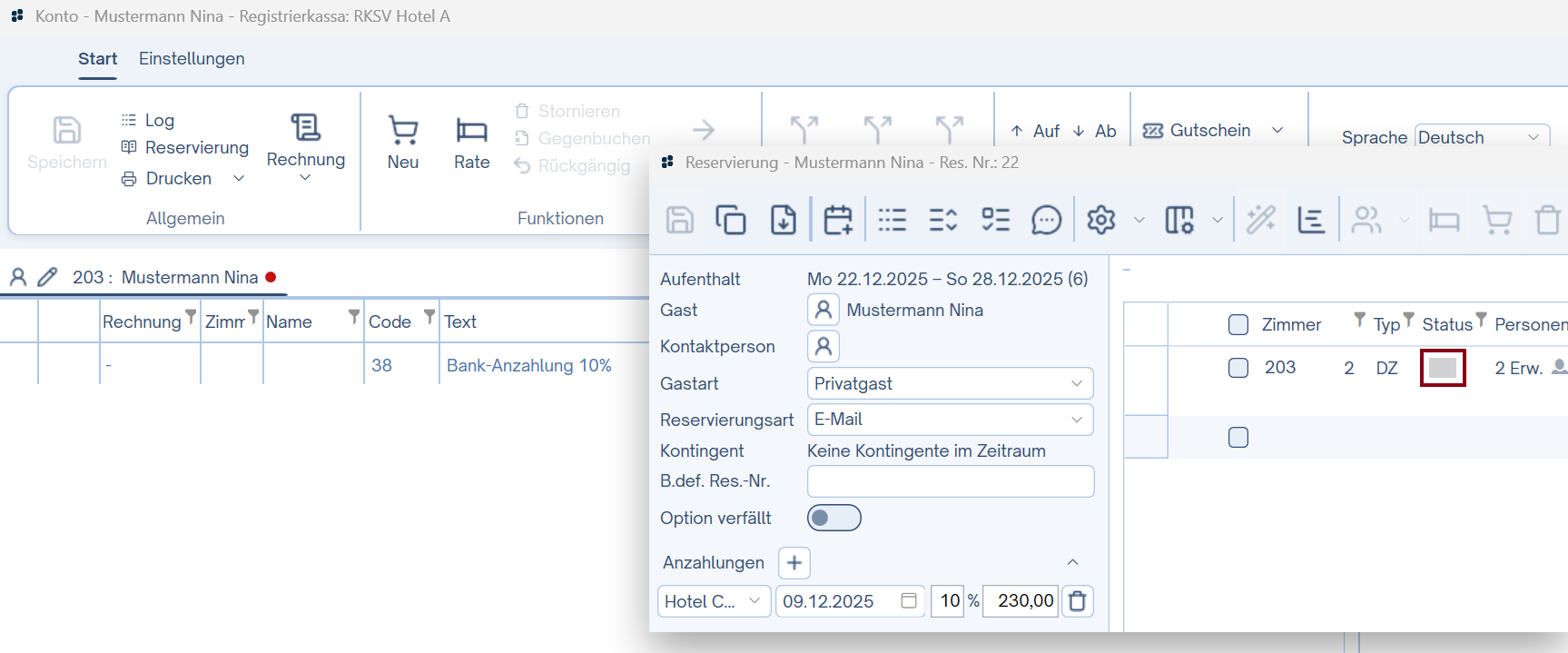The height and width of the screenshot is (653, 1568).
Task: Click the Rate bed icon
Action: [x=471, y=132]
